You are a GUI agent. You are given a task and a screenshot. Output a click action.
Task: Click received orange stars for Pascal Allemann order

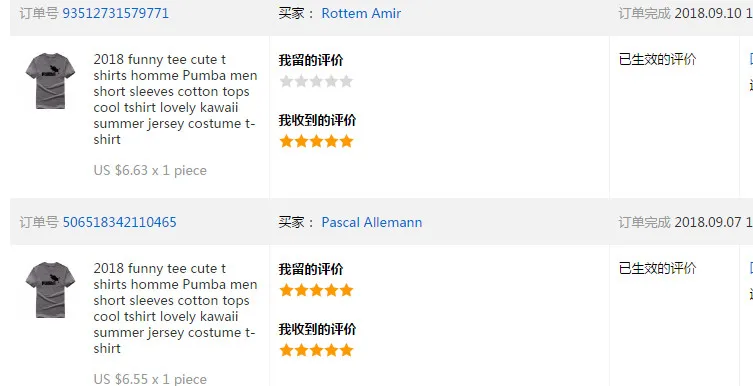[x=316, y=350]
